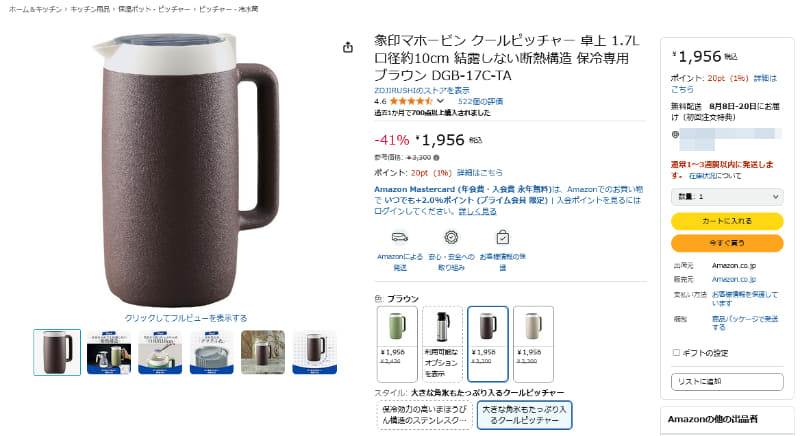This screenshot has width=800, height=436.
Task: Enable the gift settings checkbox
Action: click(x=676, y=352)
